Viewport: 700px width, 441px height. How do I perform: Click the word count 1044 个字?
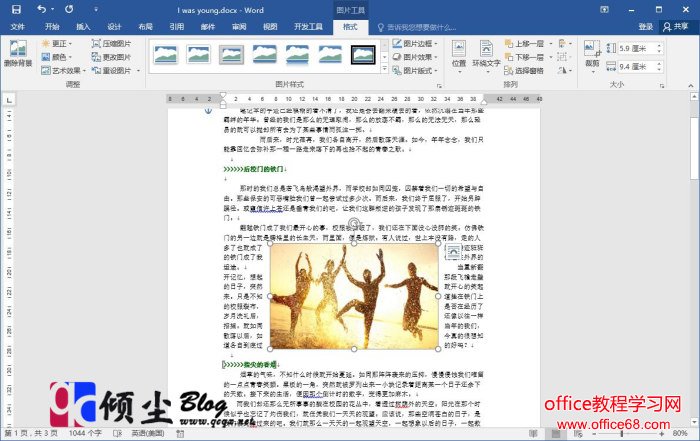pos(85,433)
